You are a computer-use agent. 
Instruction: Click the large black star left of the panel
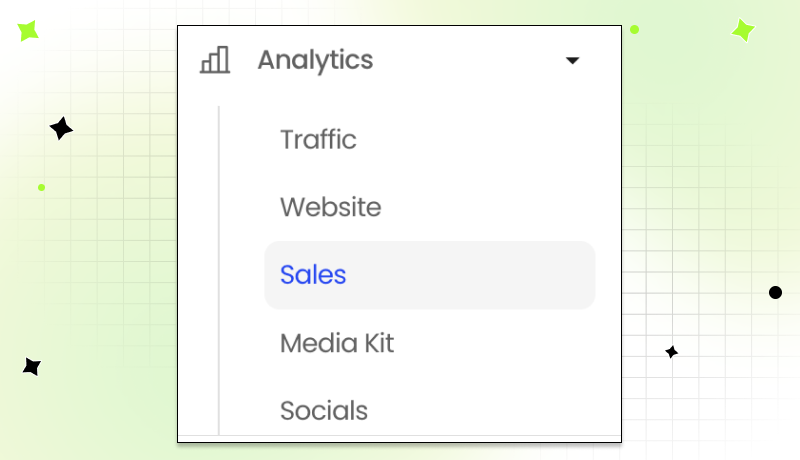tap(61, 128)
